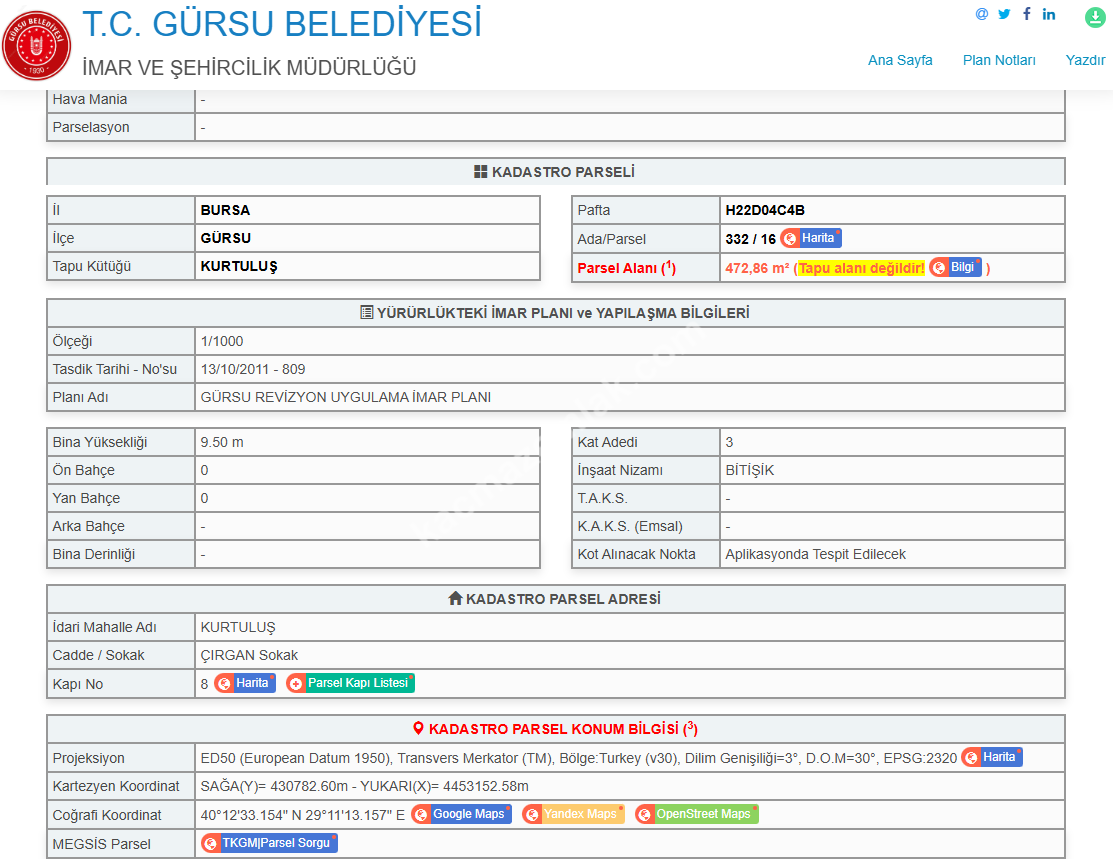Click the Gürsu Belediyesi logo emblem
The image size is (1113, 859).
[37, 45]
